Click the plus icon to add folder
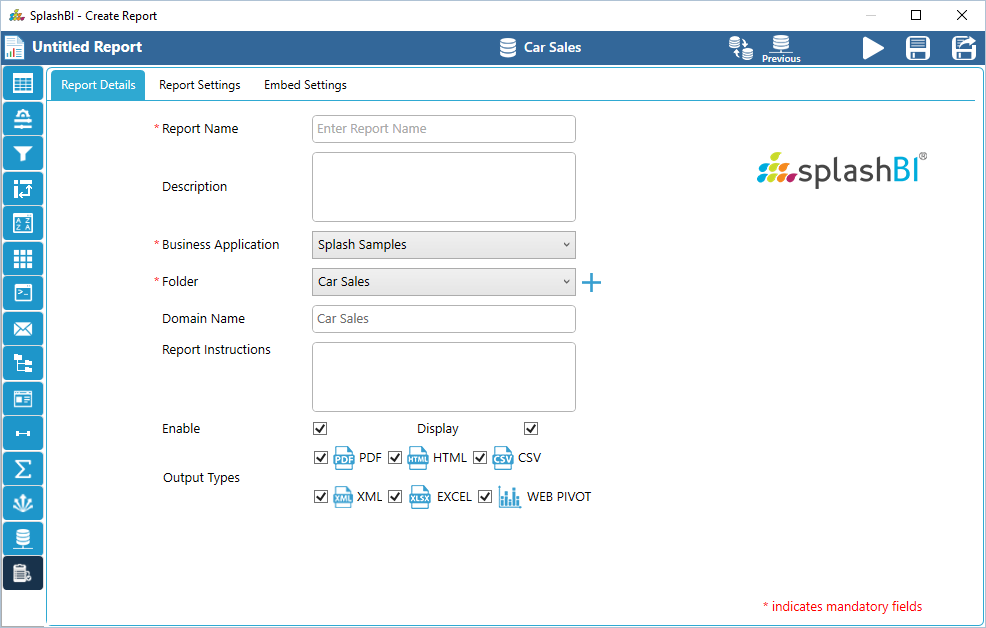Image resolution: width=986 pixels, height=628 pixels. click(592, 283)
